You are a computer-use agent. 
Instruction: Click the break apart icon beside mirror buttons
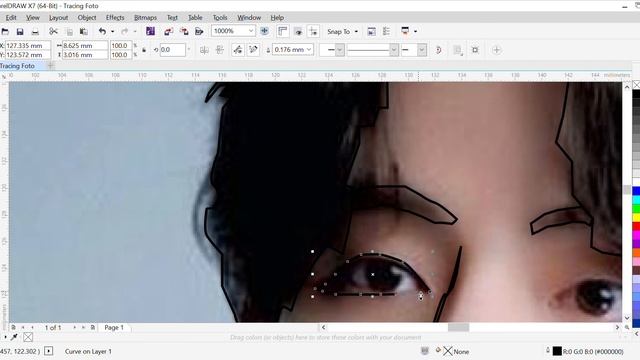[x=238, y=50]
